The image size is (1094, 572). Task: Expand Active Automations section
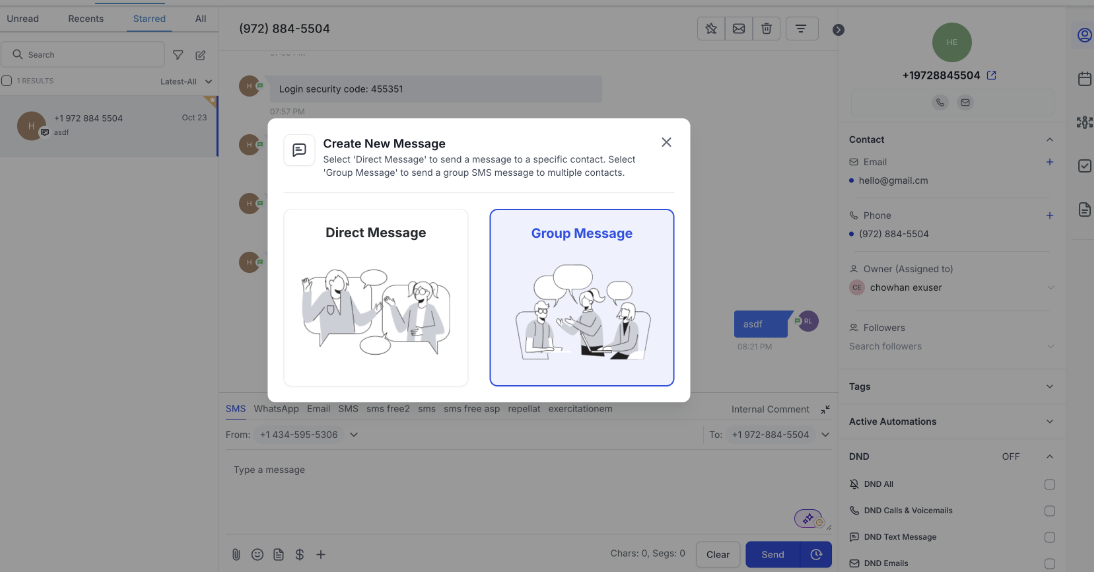tap(1049, 421)
